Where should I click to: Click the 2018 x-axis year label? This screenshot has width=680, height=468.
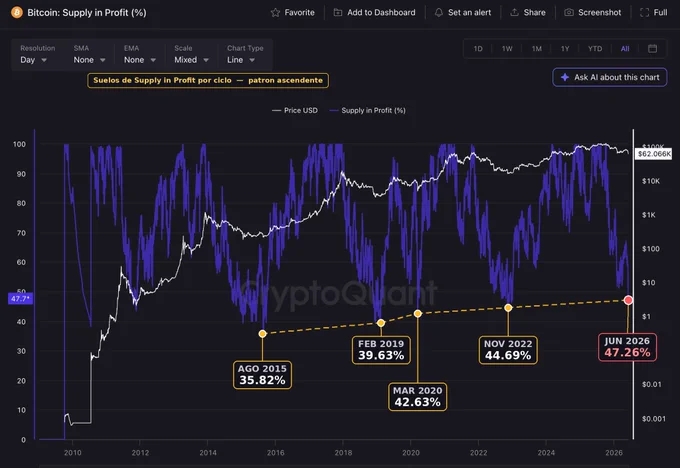(x=343, y=453)
